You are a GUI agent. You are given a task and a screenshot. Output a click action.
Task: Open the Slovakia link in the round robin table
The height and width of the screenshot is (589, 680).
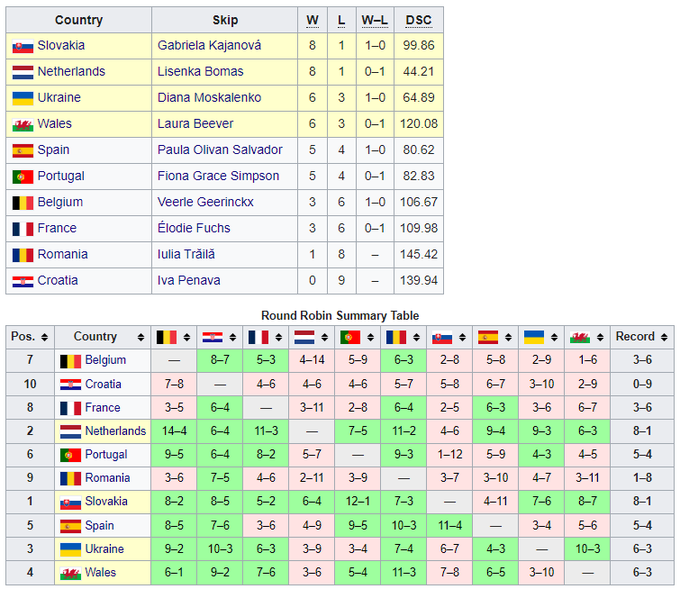pos(106,502)
